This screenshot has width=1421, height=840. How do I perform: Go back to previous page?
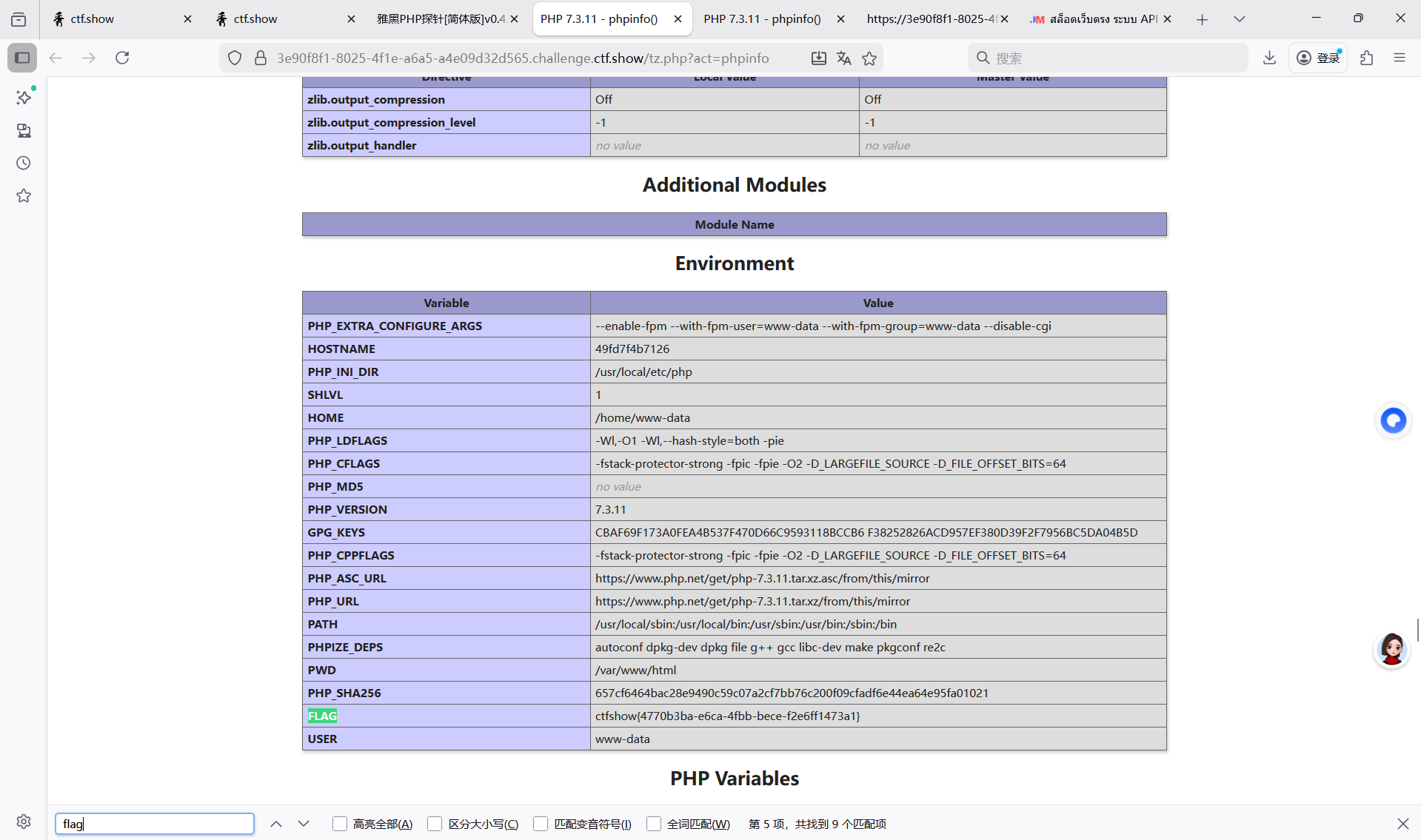pos(56,58)
